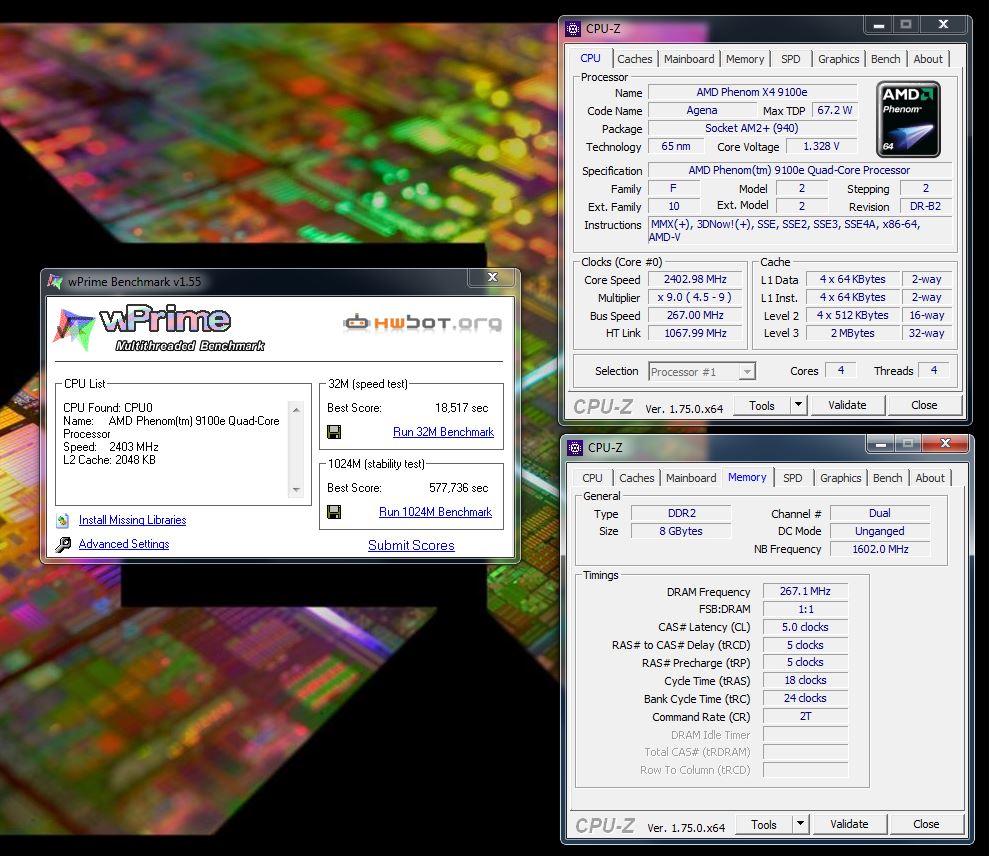The height and width of the screenshot is (856, 989).
Task: Click the upper CPU-Z window title icon
Action: [573, 28]
